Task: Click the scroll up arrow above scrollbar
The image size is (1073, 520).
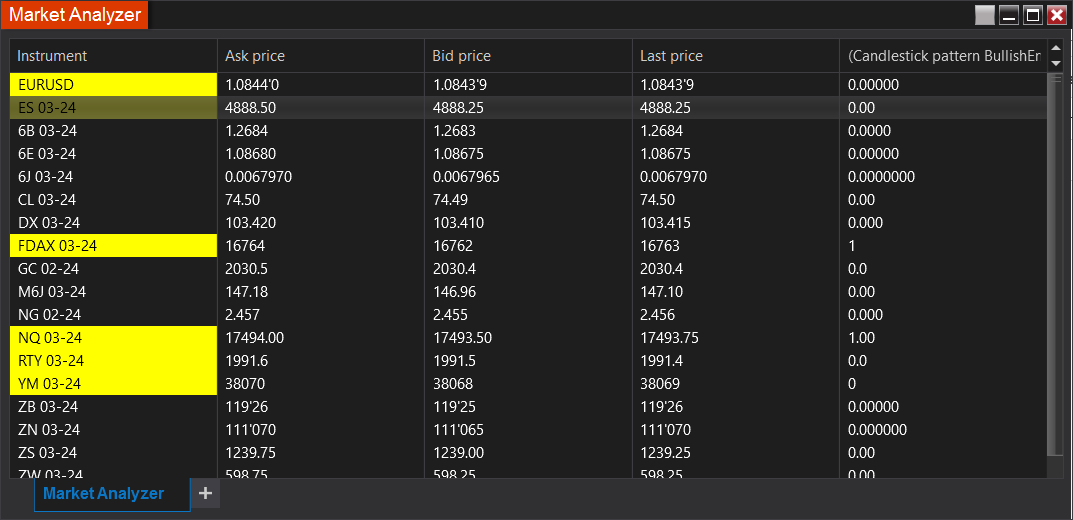Action: pos(1056,49)
